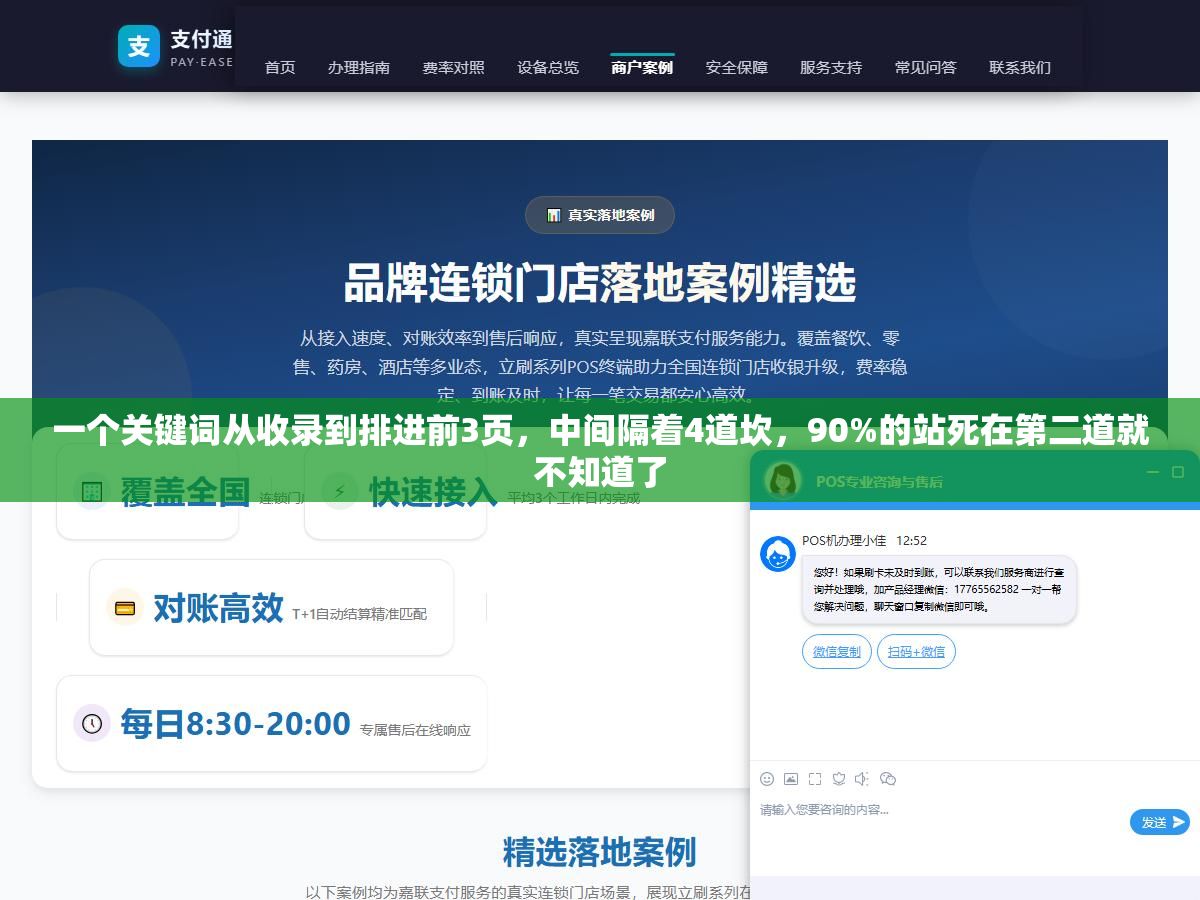Open 安全保障 nav item
This screenshot has height=900, width=1200.
[x=737, y=68]
